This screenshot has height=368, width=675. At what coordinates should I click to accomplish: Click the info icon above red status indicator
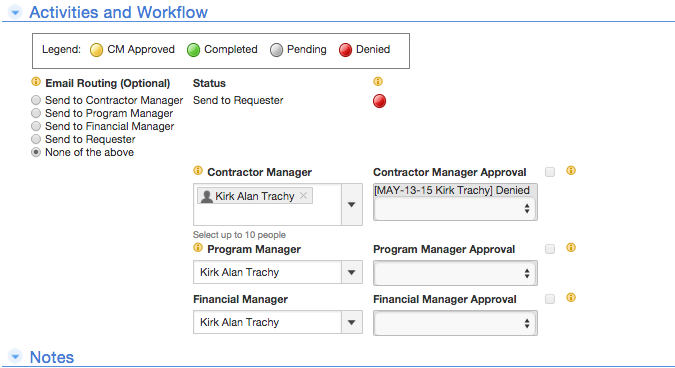[x=378, y=81]
